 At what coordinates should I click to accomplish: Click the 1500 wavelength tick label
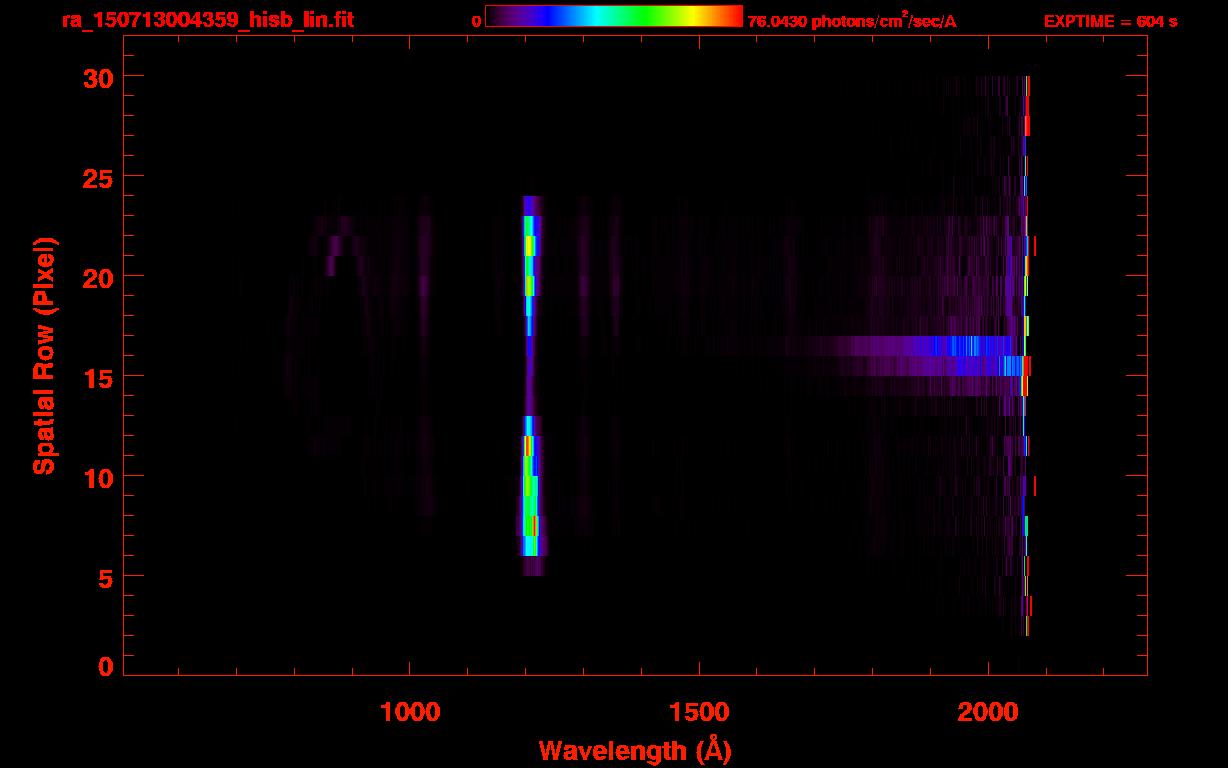(699, 711)
